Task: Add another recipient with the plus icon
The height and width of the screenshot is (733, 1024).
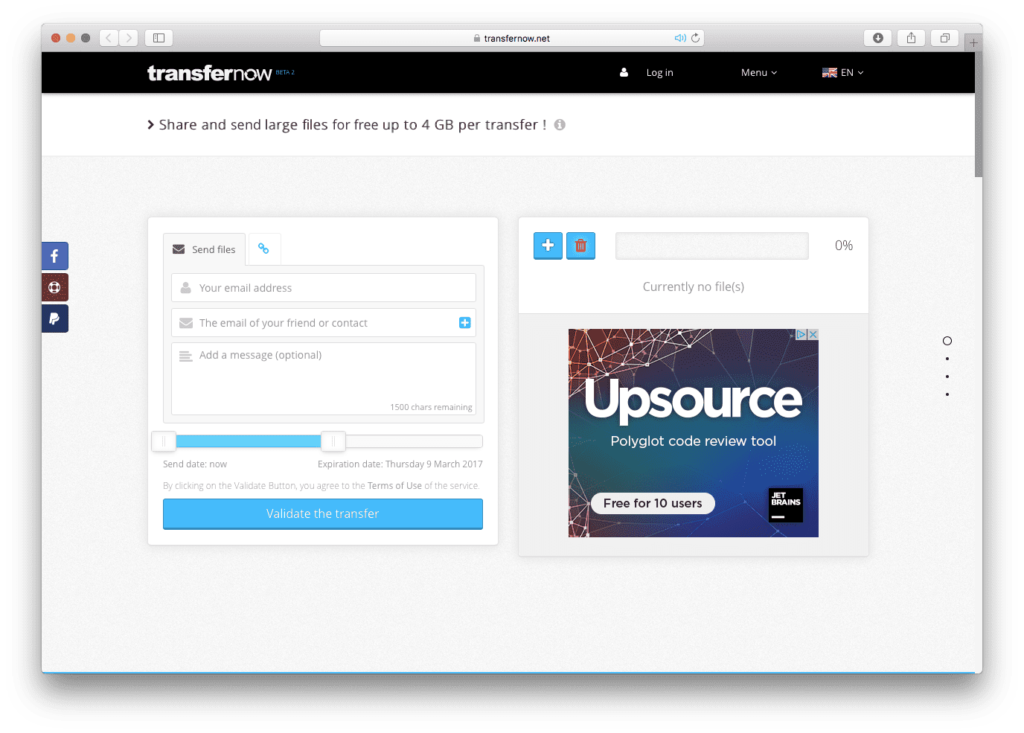Action: tap(465, 323)
